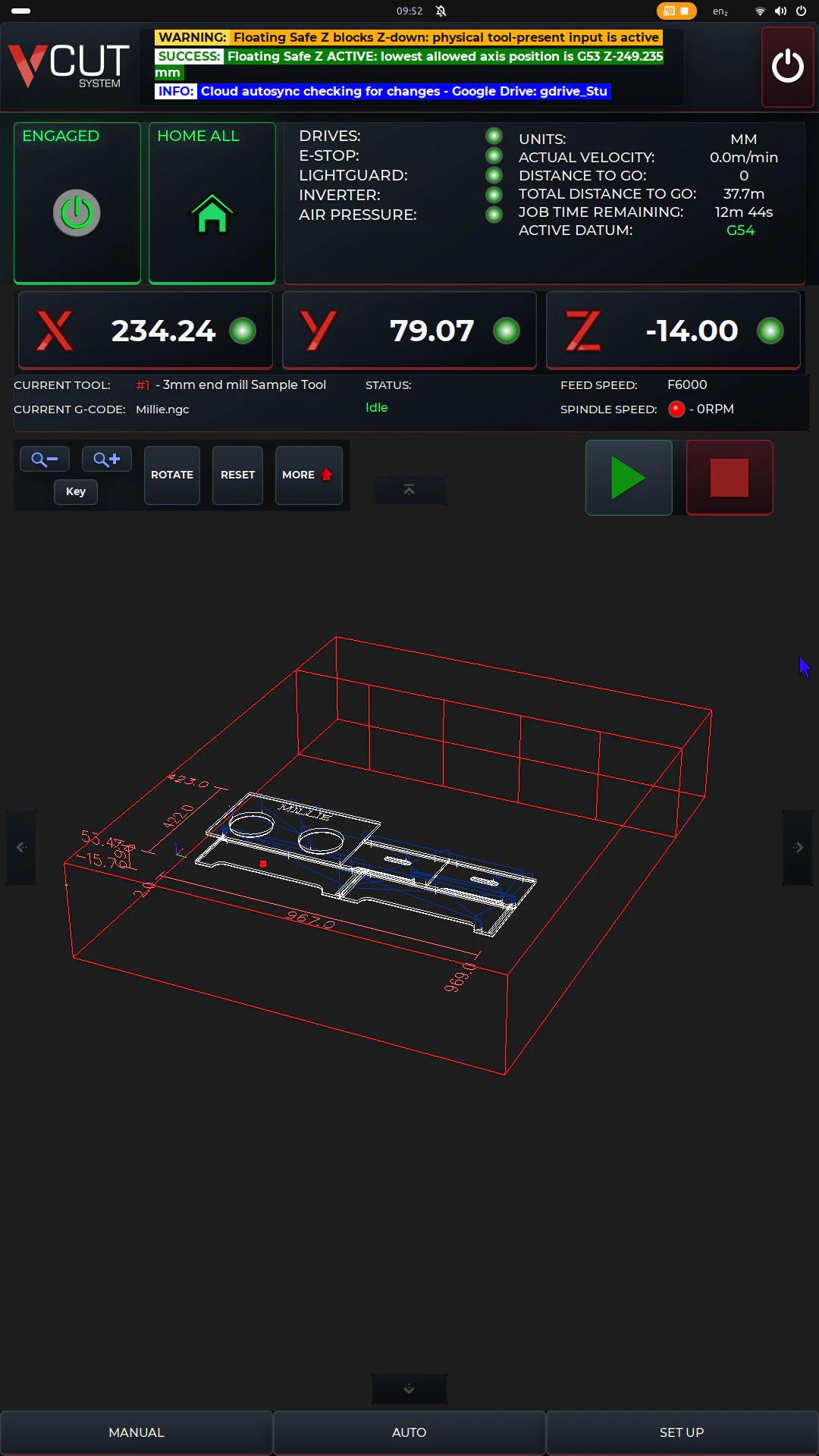Click the job time remaining 12m 44s
This screenshot has width=819, height=1456.
click(x=743, y=212)
